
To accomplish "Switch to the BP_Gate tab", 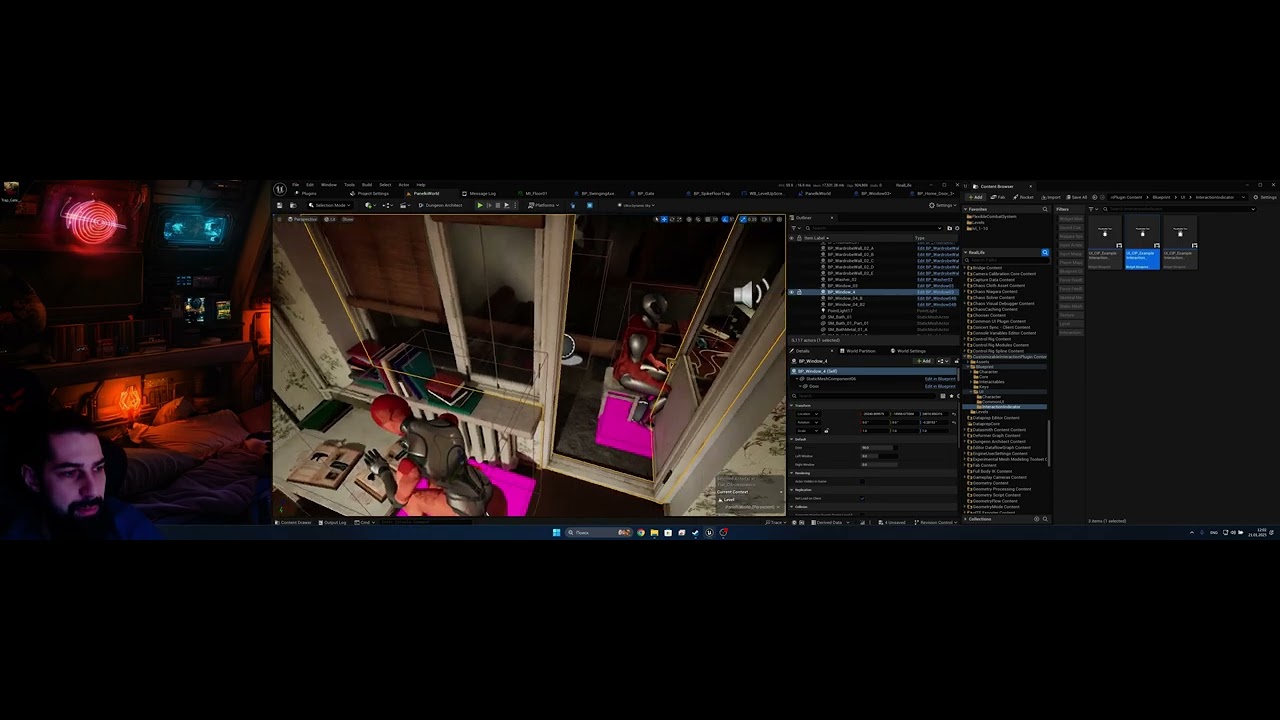I will (x=642, y=193).
